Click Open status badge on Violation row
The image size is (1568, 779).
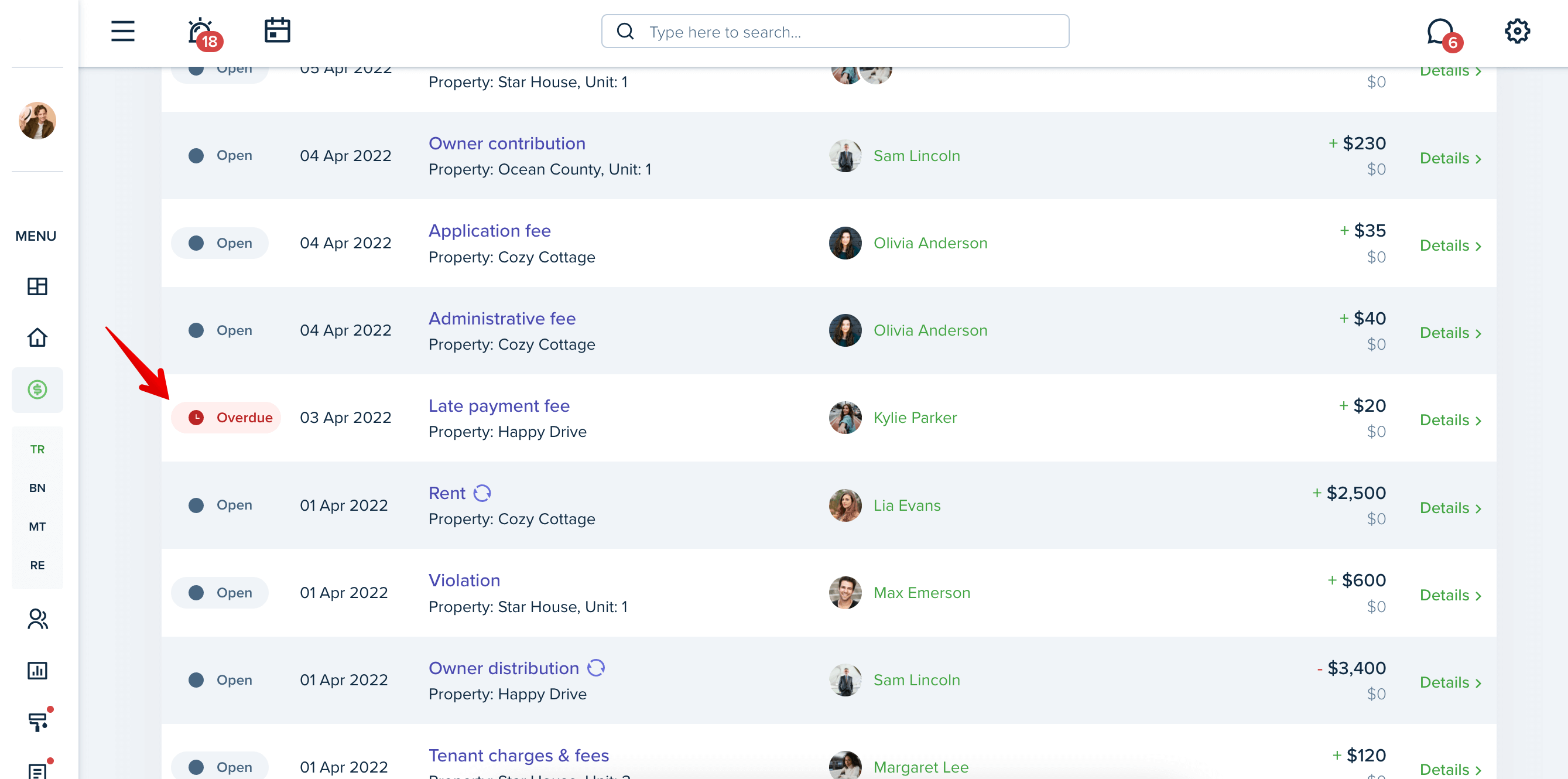click(x=220, y=593)
